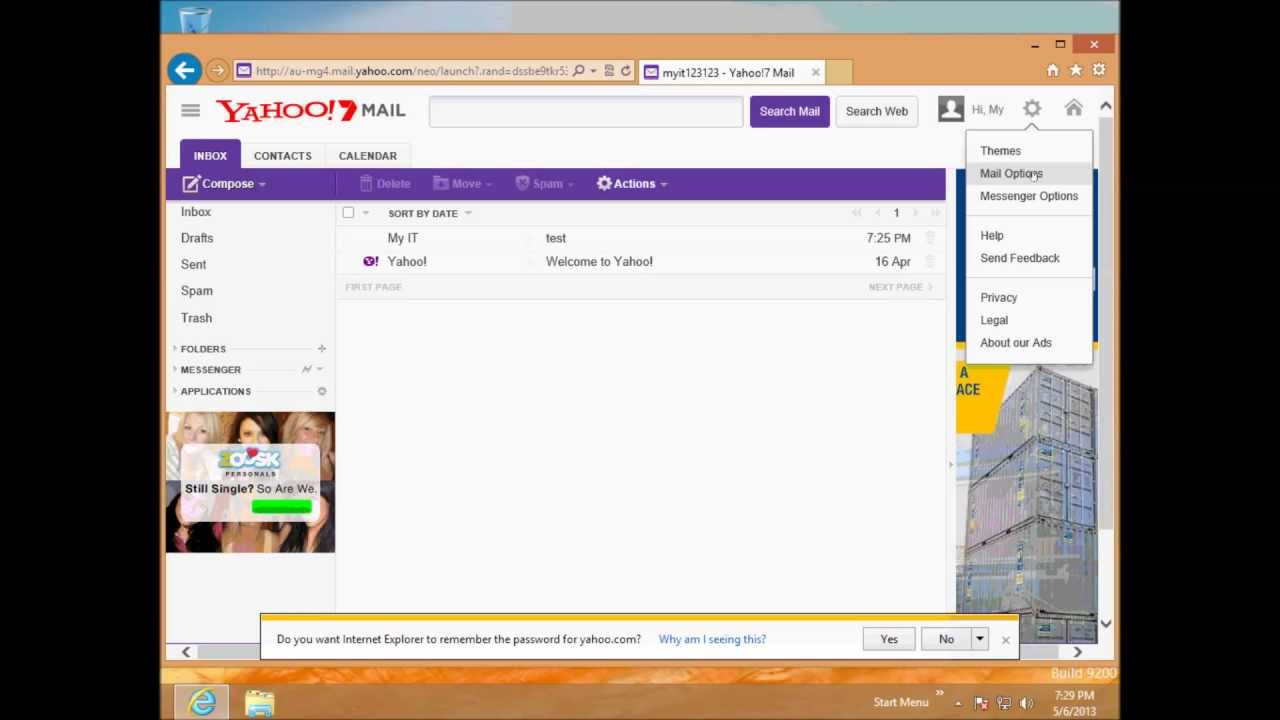Click the mail search input field
Screen dimensions: 1280x720
(x=586, y=111)
